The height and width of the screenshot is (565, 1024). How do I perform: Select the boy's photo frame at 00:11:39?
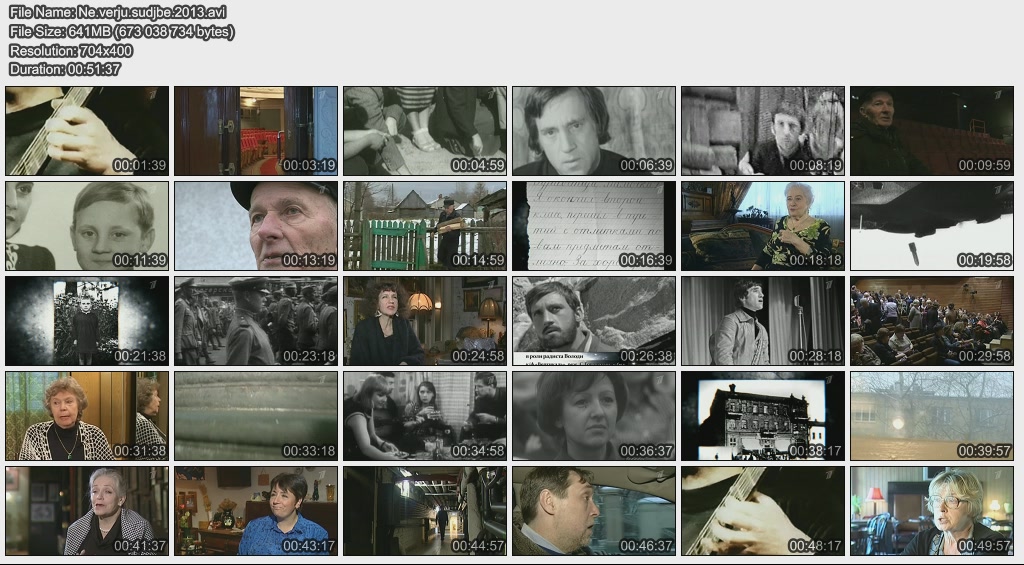(x=87, y=226)
